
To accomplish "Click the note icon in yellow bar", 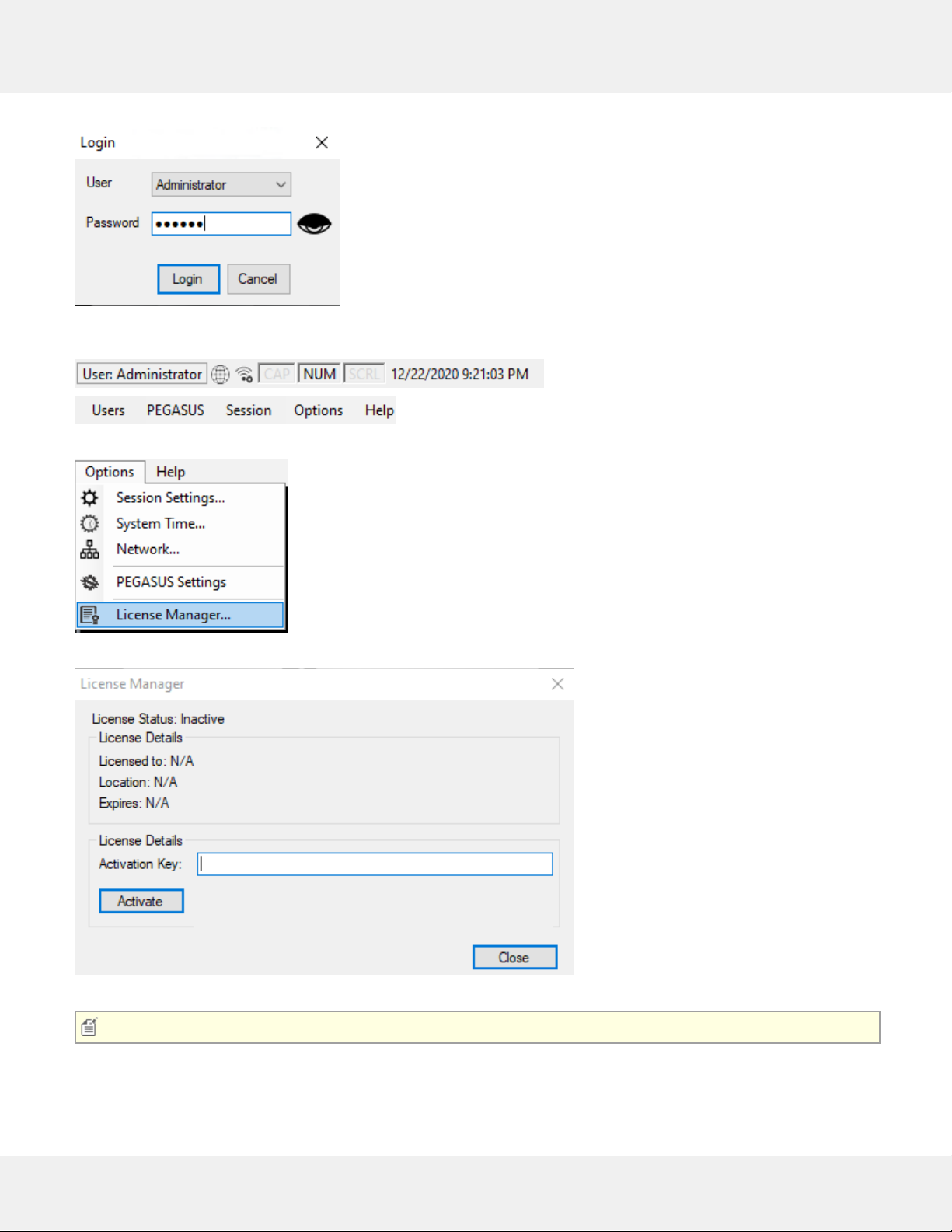I will (89, 1027).
